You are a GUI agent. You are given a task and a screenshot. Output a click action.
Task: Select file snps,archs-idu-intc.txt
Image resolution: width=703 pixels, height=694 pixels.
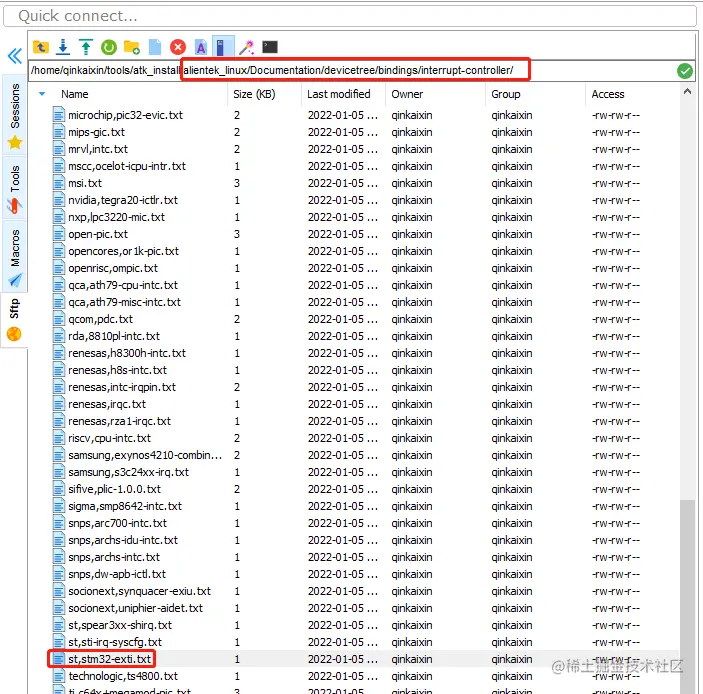(123, 541)
